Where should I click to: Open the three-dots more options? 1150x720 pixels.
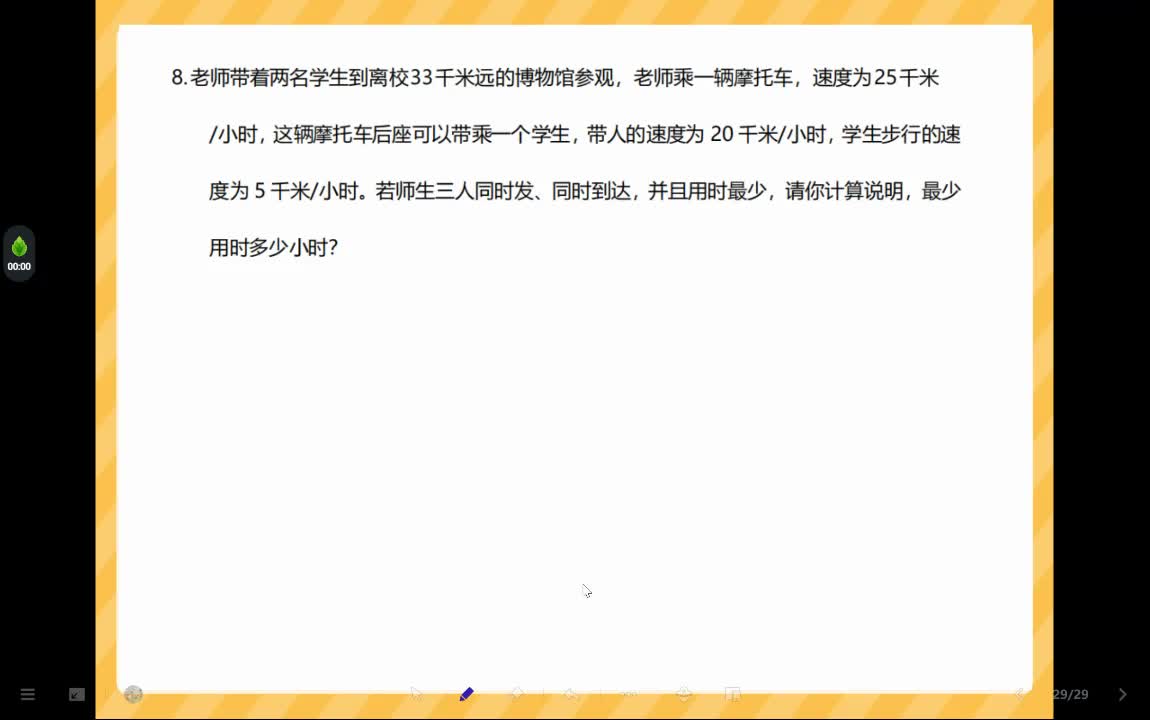click(x=629, y=694)
